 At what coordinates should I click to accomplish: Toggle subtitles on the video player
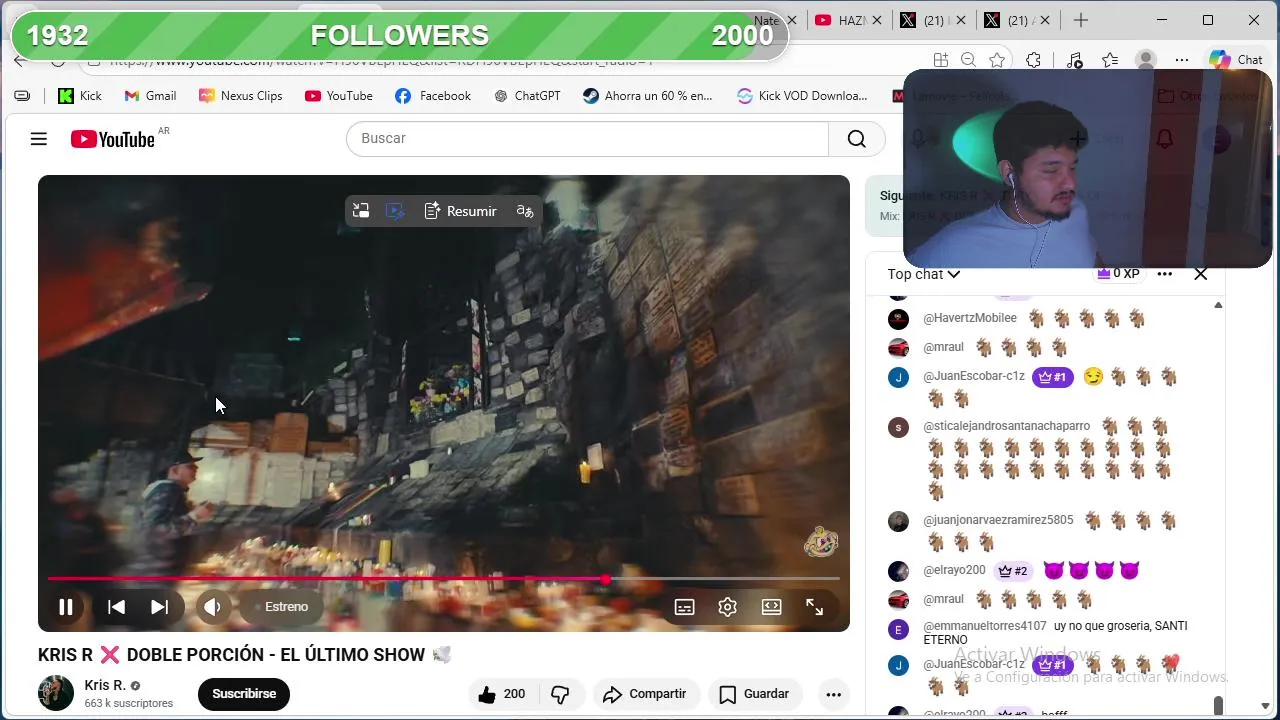(684, 607)
